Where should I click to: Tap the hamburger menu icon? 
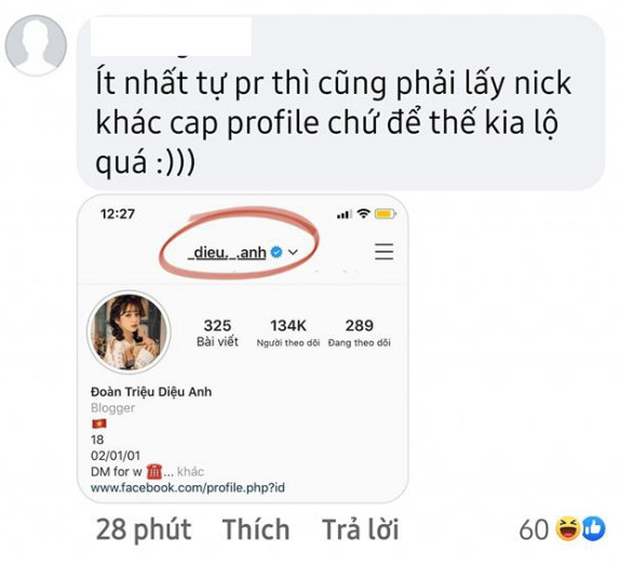click(384, 252)
